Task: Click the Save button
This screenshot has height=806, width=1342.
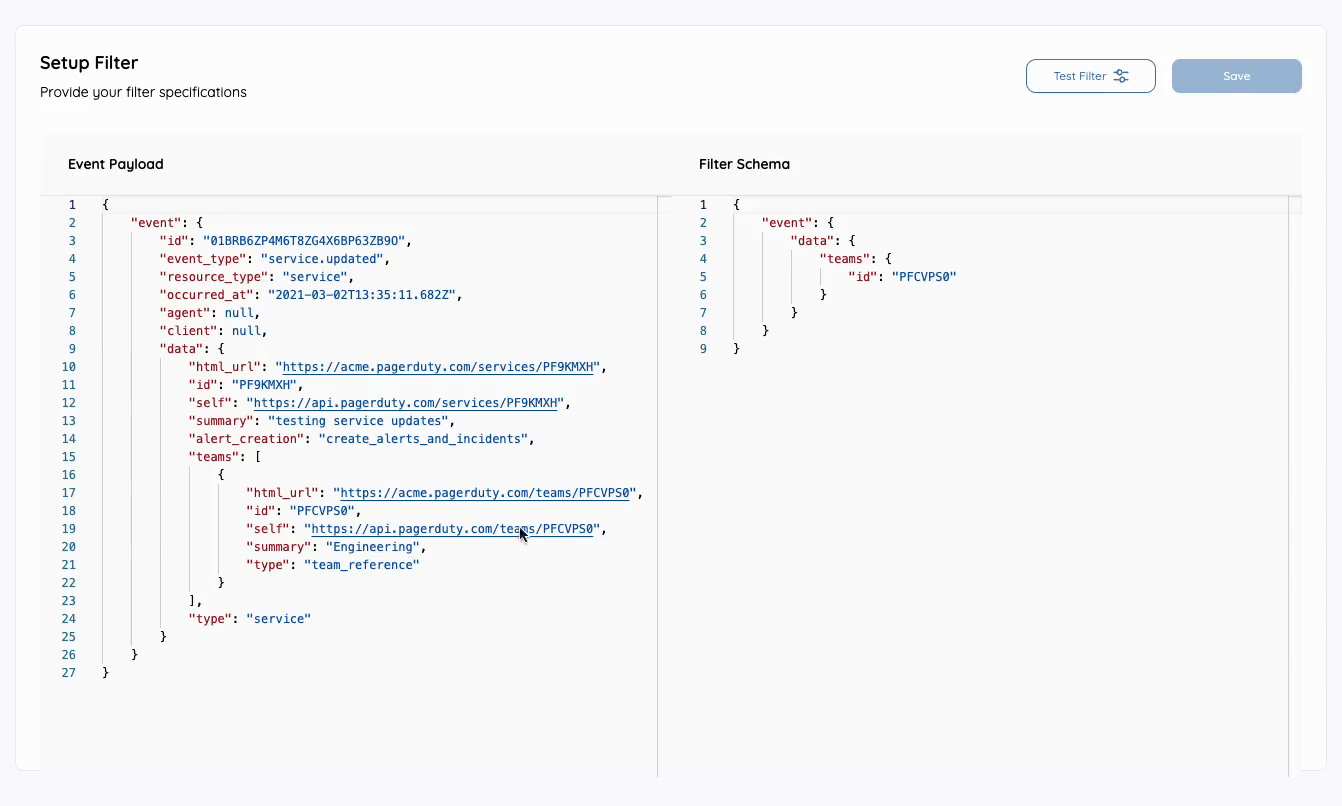Action: [1236, 75]
